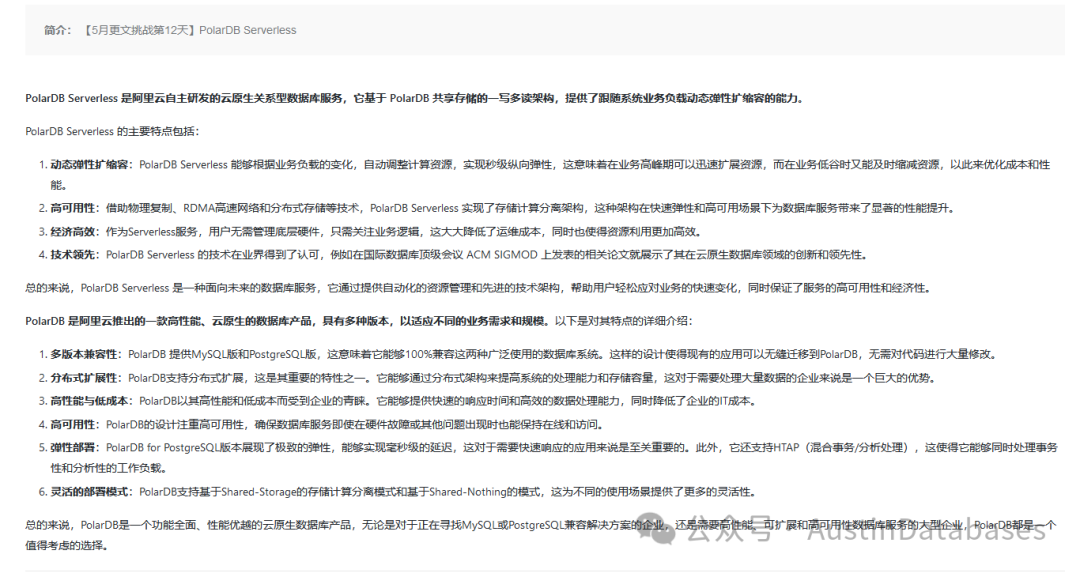This screenshot has width=1080, height=573.
Task: Click the bold sentence PolarDB 是阿里云推出的一款高性能
Action: (x=287, y=321)
